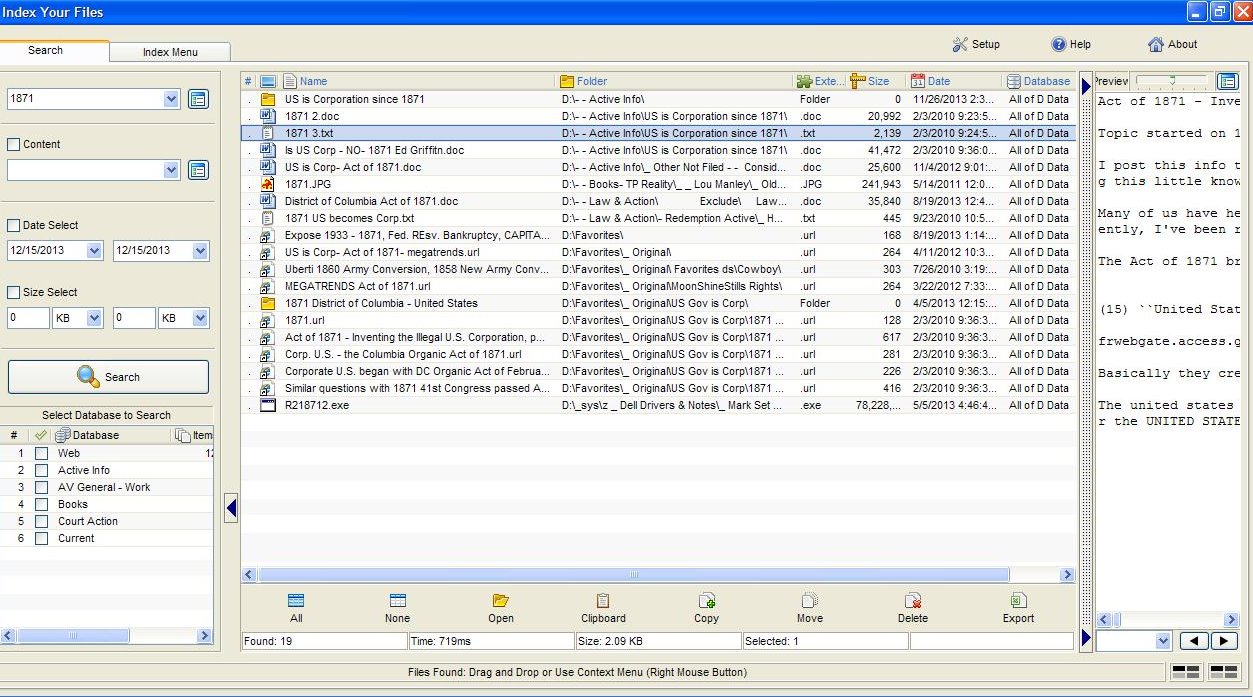The width and height of the screenshot is (1253, 697).
Task: Check the AV General - Work checkbox
Action: [41, 487]
